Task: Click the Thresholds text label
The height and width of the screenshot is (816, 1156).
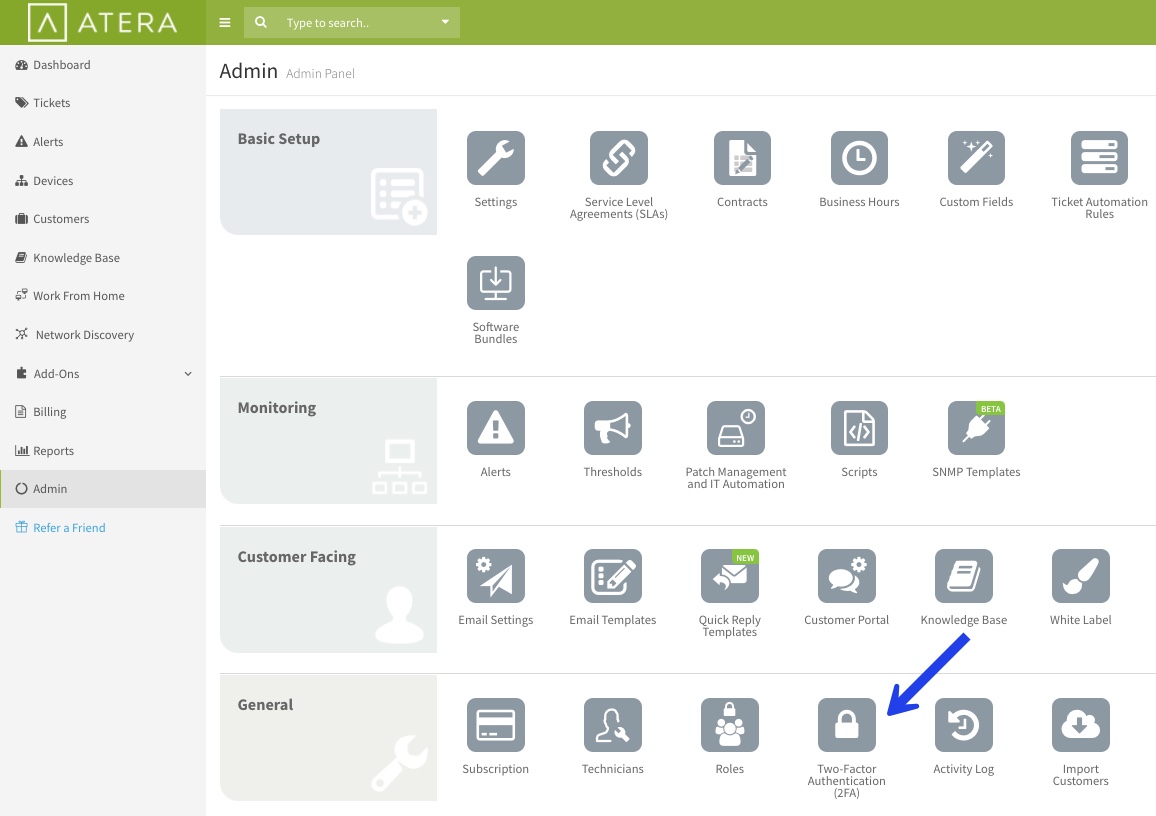Action: pyautogui.click(x=613, y=472)
